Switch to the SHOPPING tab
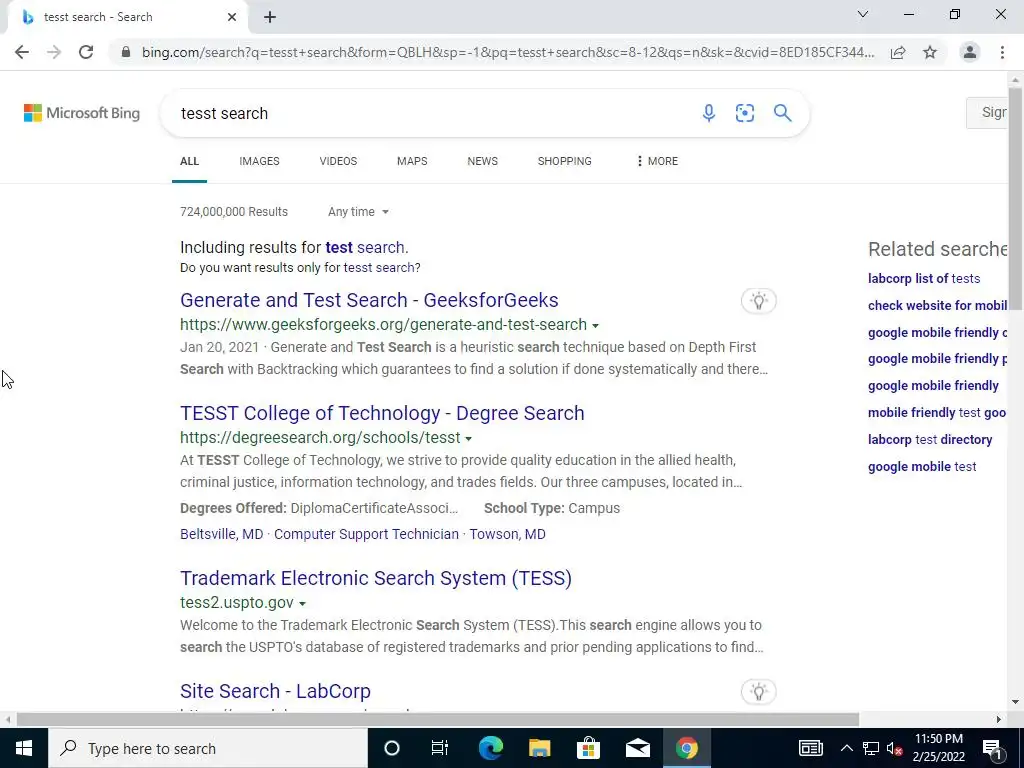1024x768 pixels. pos(564,161)
